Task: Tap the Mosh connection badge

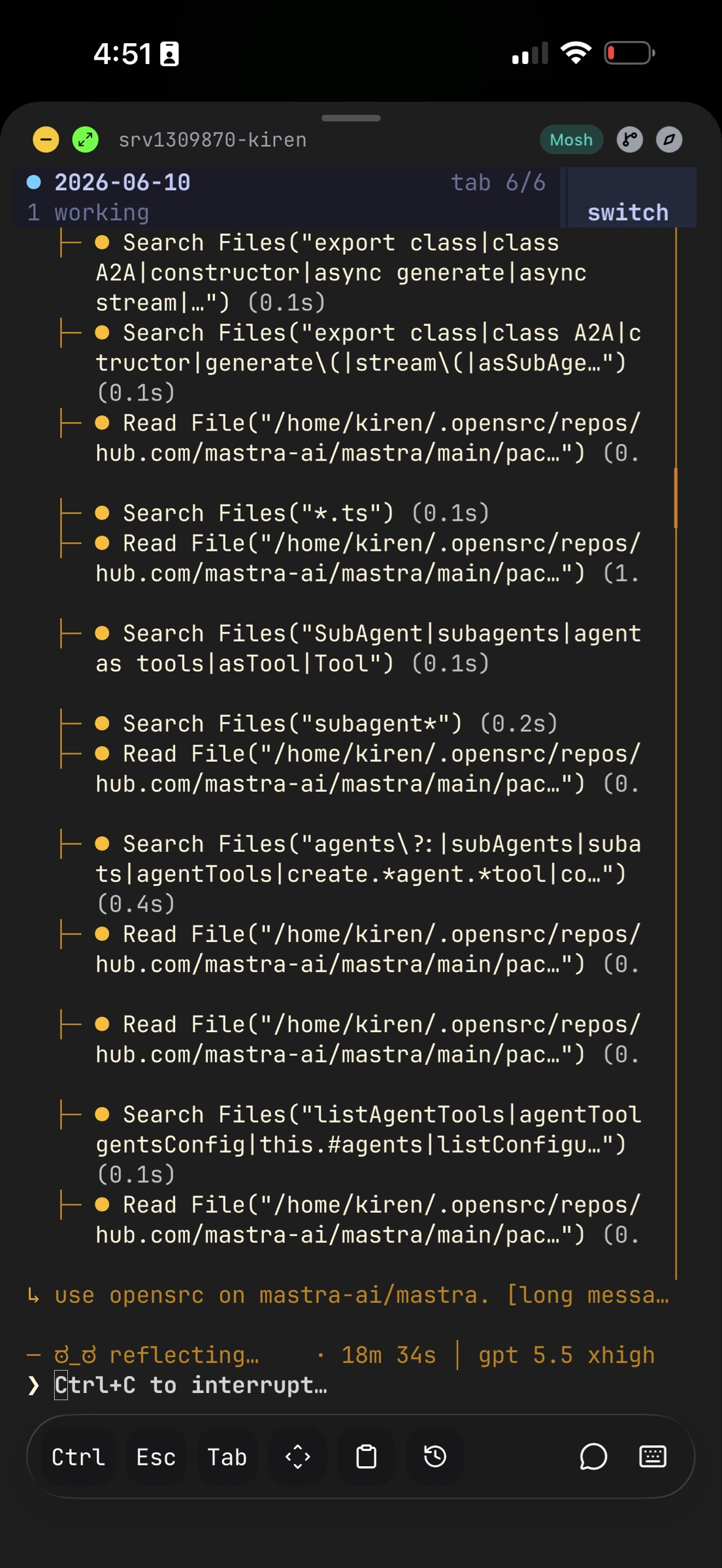Action: point(571,140)
